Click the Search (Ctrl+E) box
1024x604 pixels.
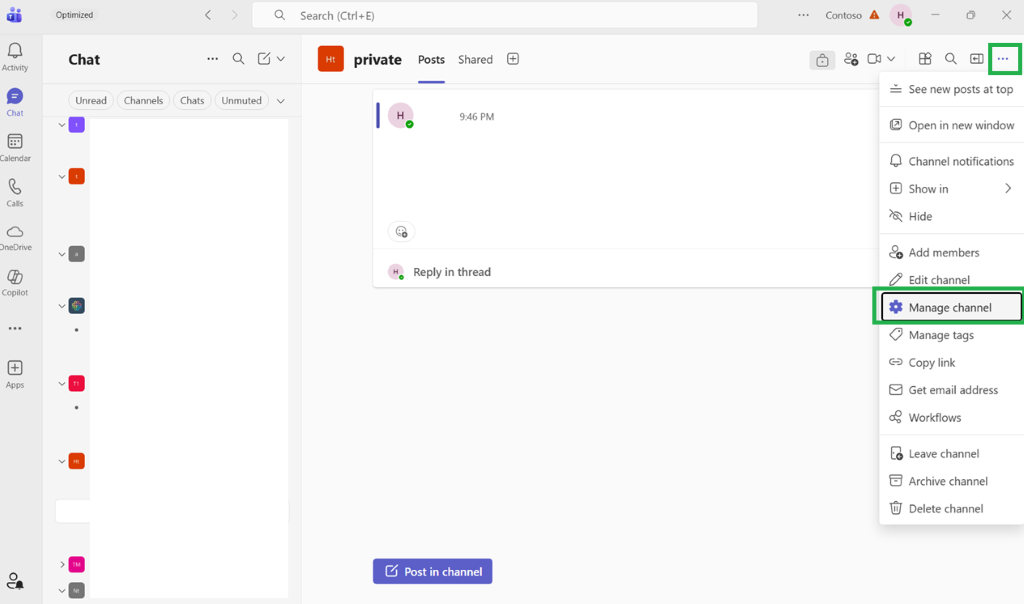tap(505, 15)
